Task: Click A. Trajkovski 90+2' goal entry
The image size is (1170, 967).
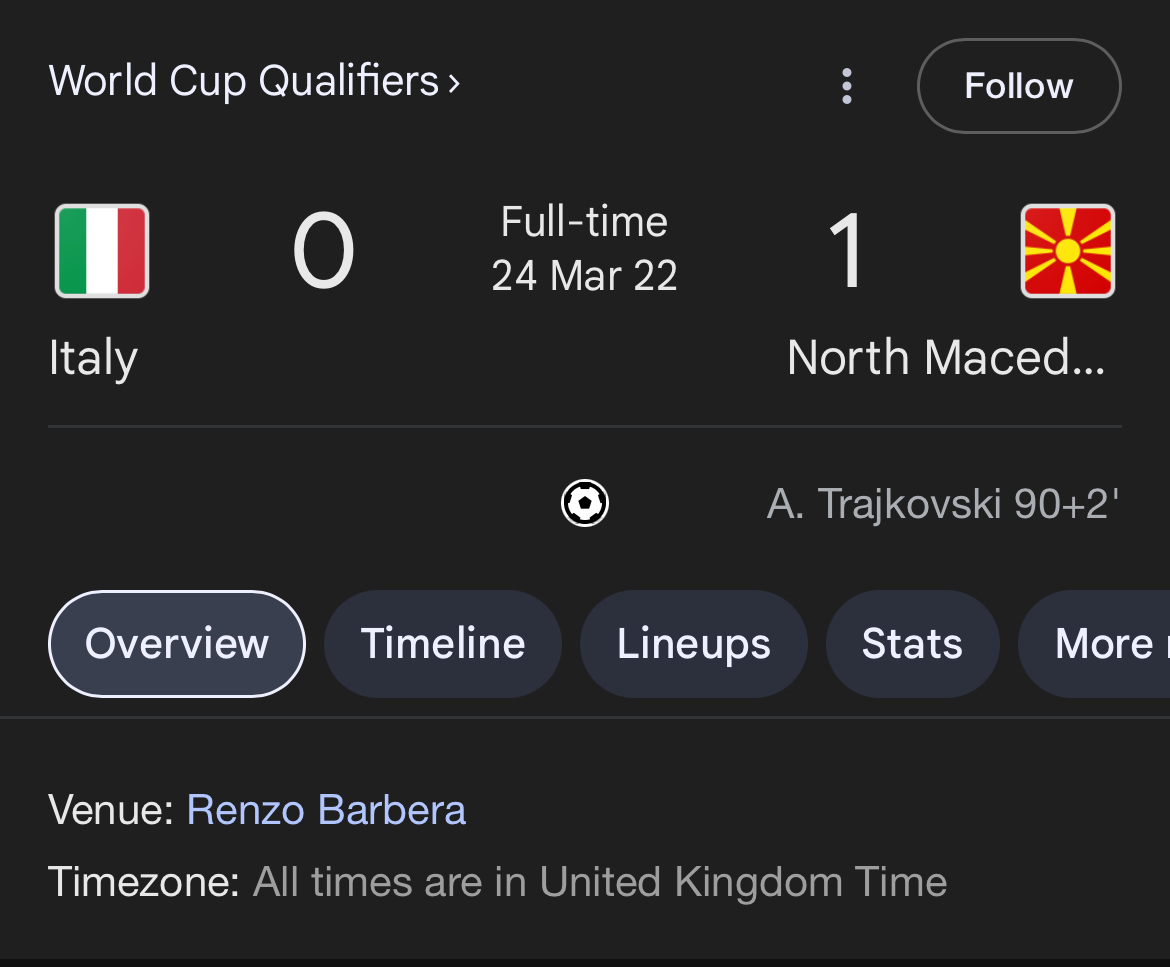Action: click(942, 504)
